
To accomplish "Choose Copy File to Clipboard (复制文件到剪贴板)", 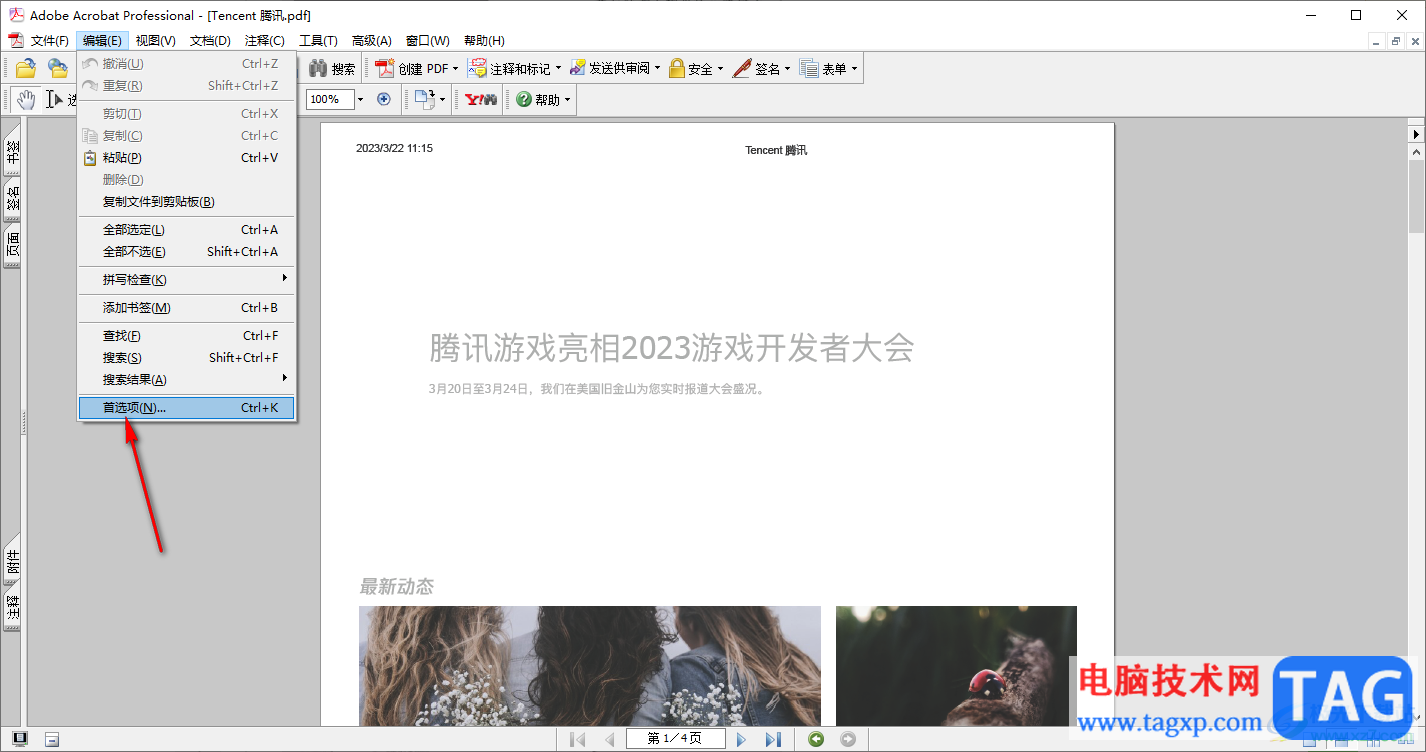I will pos(186,201).
